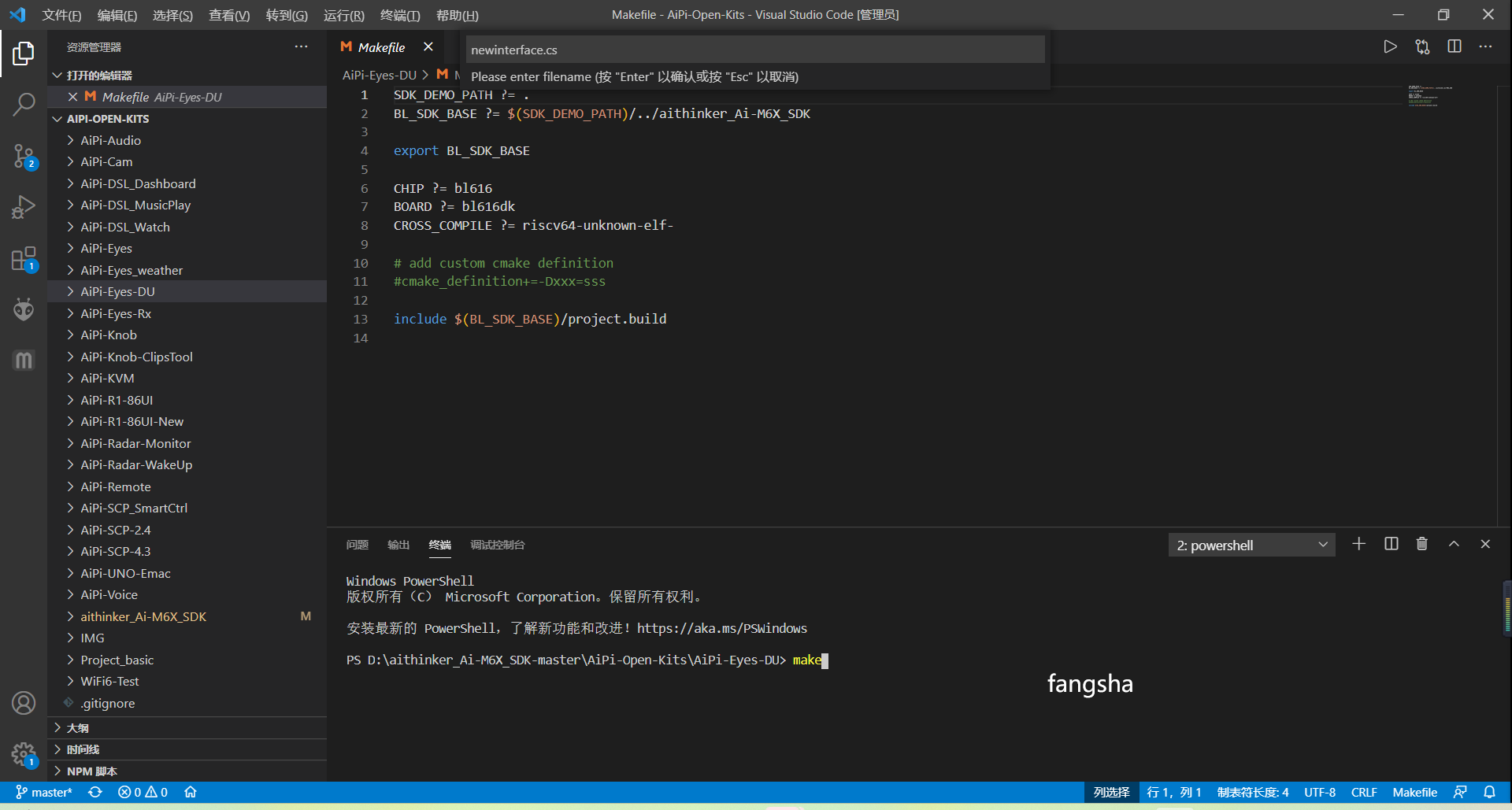The image size is (1512, 810).
Task: Open the 文件(F) menu
Action: (61, 15)
